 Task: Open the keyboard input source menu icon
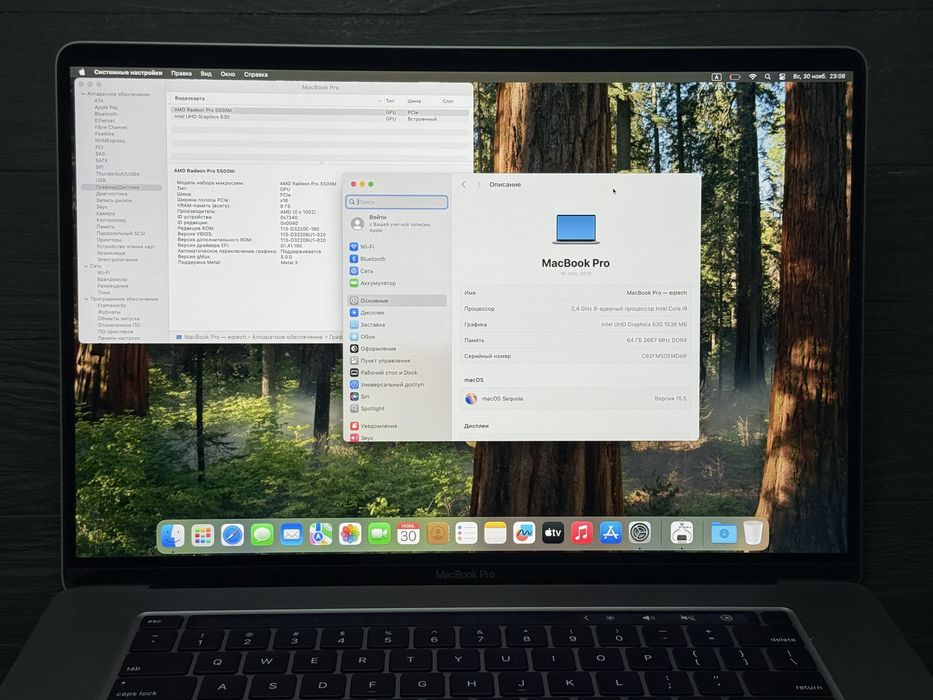(x=717, y=77)
